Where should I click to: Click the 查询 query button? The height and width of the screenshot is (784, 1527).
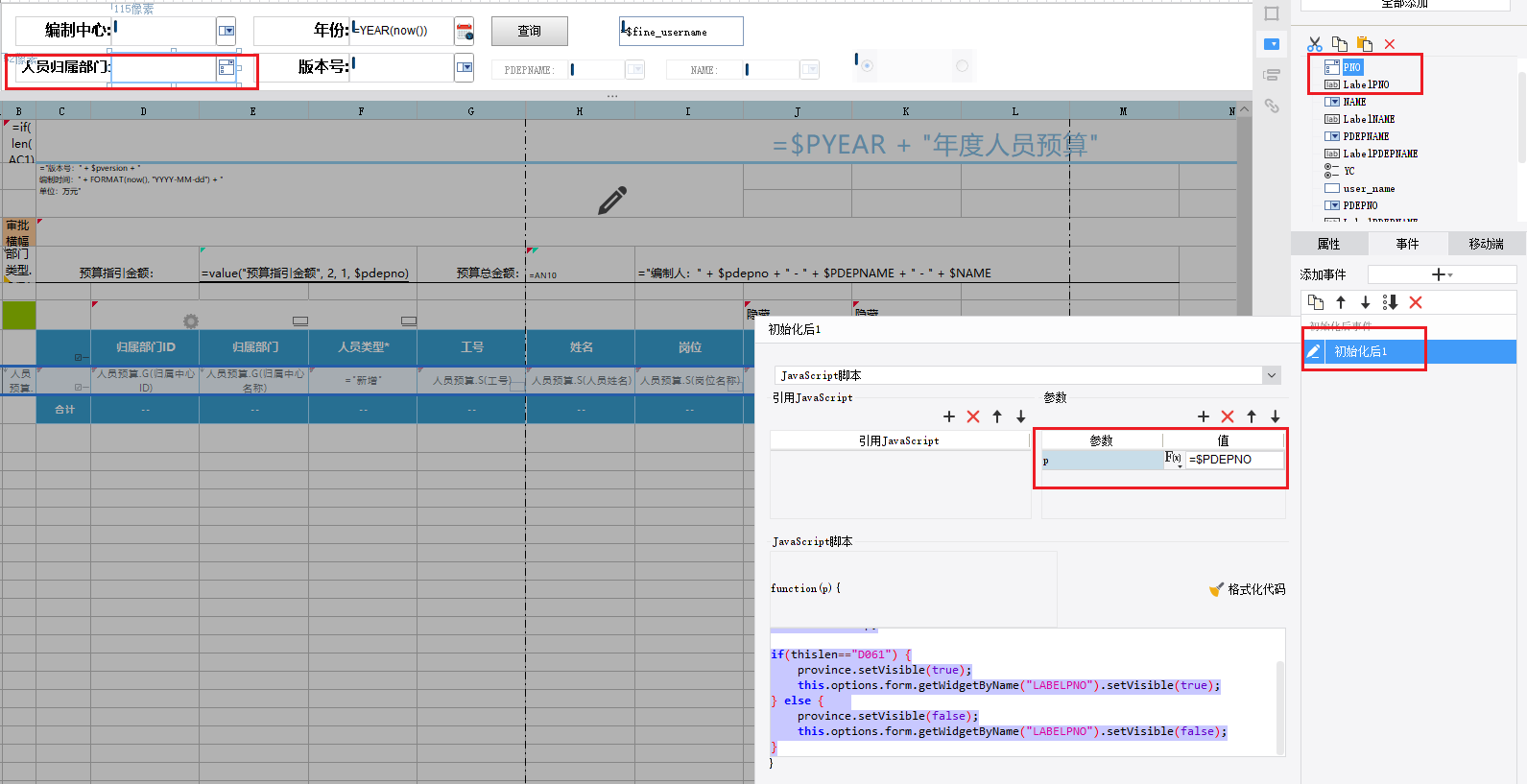[530, 31]
